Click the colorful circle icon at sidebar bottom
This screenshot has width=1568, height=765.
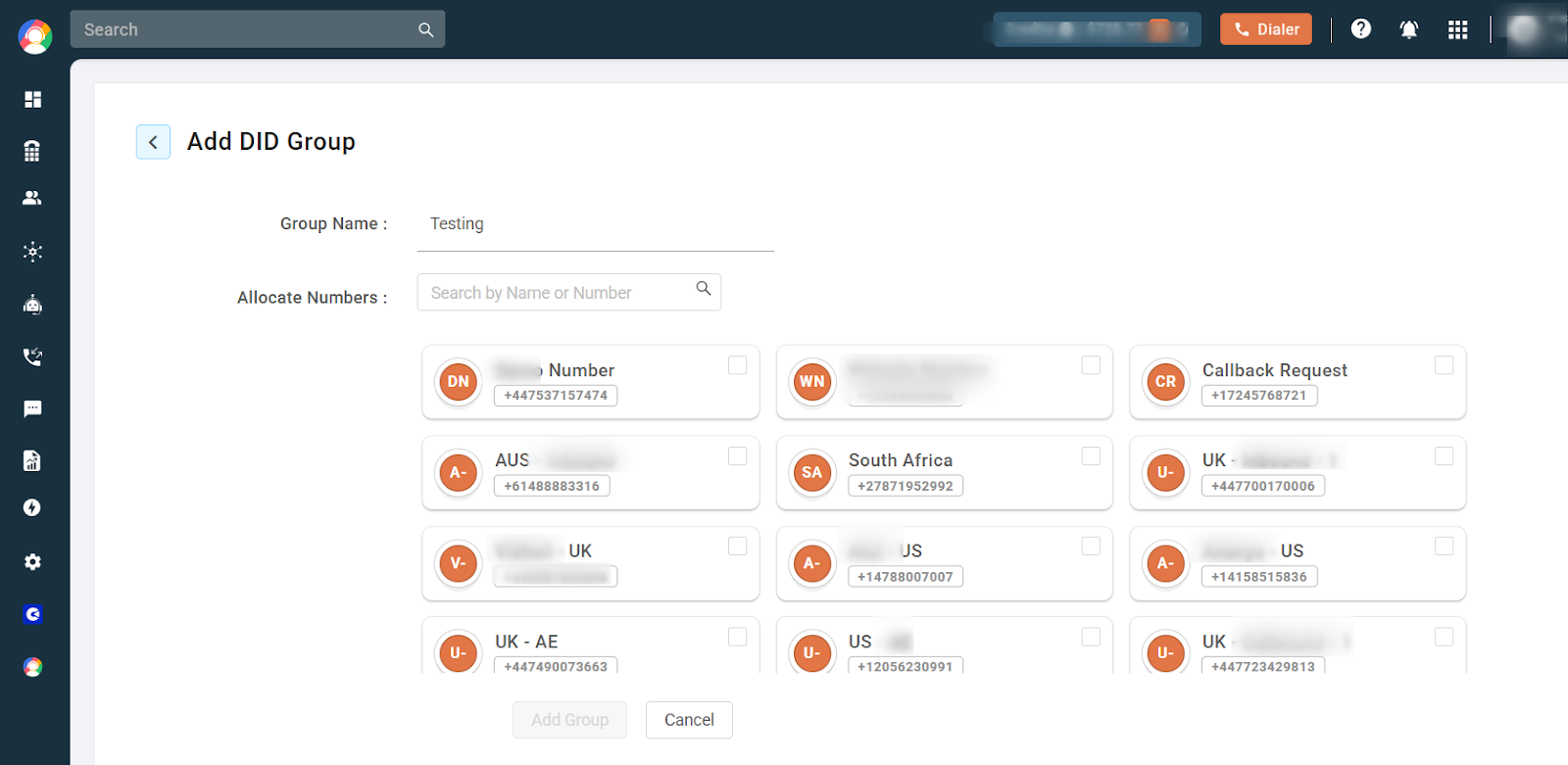click(x=32, y=667)
